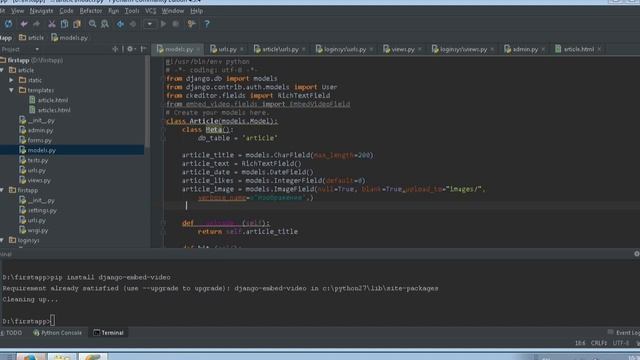Open the Help menu
This screenshot has height=360, width=640.
(x=196, y=11)
